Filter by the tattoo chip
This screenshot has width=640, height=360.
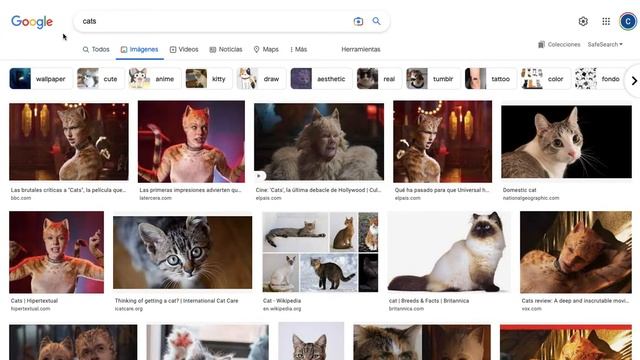point(490,79)
